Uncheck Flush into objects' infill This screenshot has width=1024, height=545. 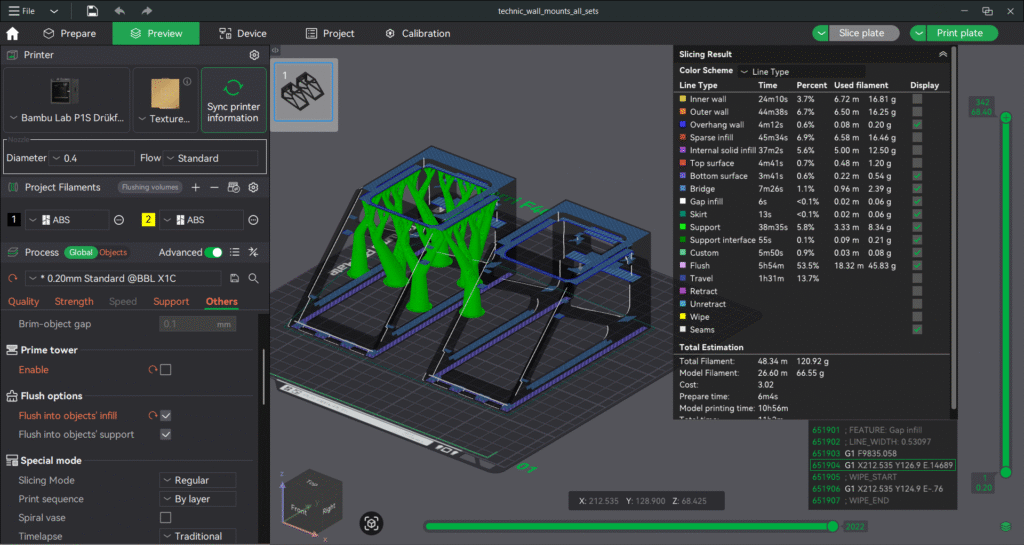[166, 415]
